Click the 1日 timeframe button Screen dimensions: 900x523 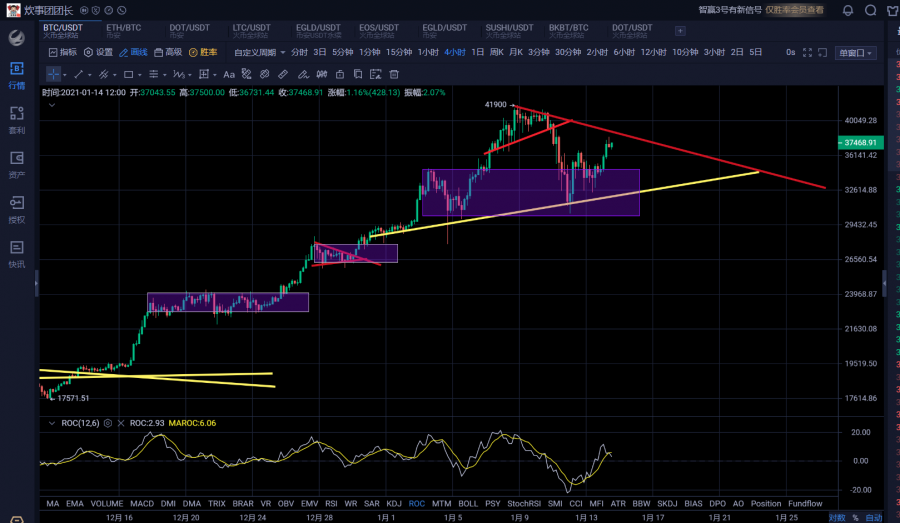(x=477, y=52)
